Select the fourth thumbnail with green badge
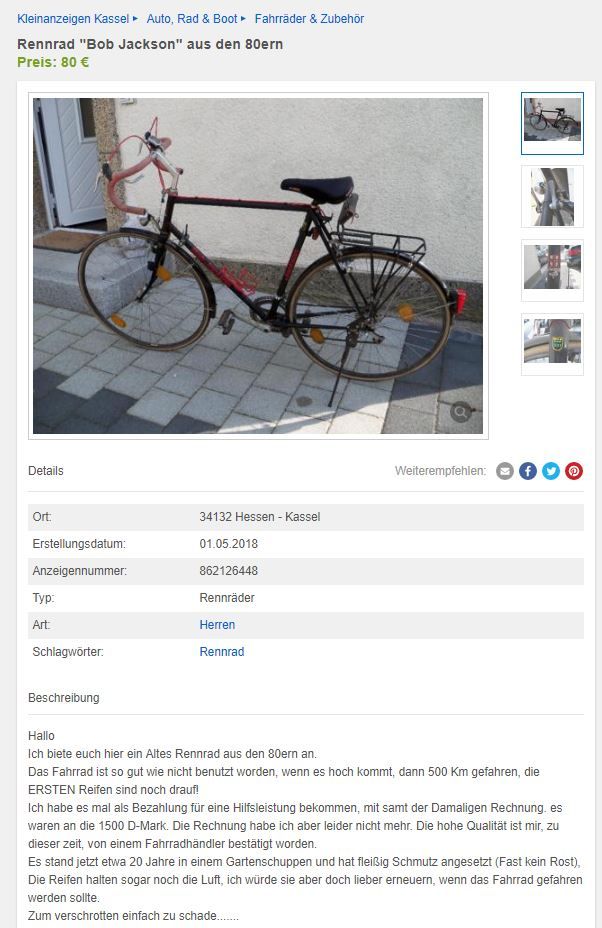Screen dimensions: 602x928 click(x=552, y=344)
